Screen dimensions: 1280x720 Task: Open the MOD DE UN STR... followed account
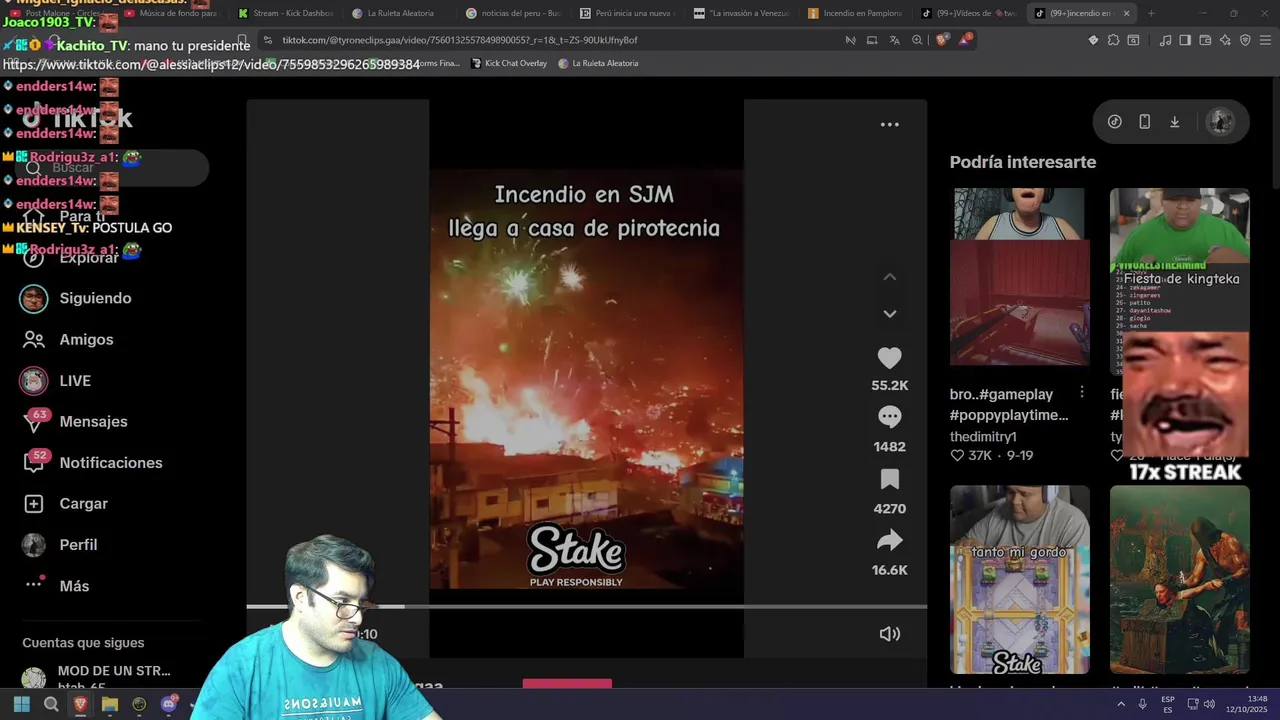click(97, 677)
